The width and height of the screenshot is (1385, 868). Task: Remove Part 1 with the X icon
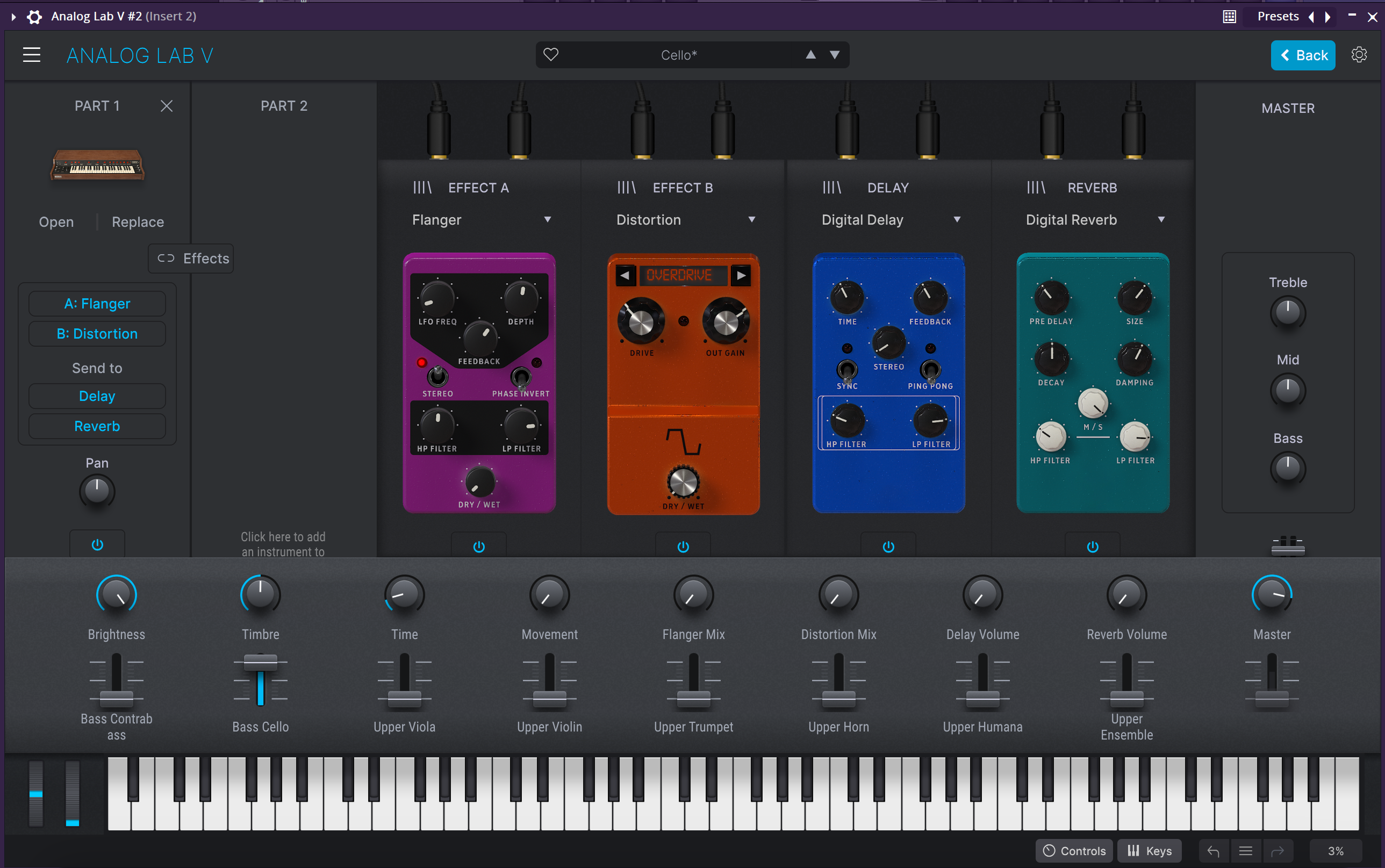[x=167, y=106]
